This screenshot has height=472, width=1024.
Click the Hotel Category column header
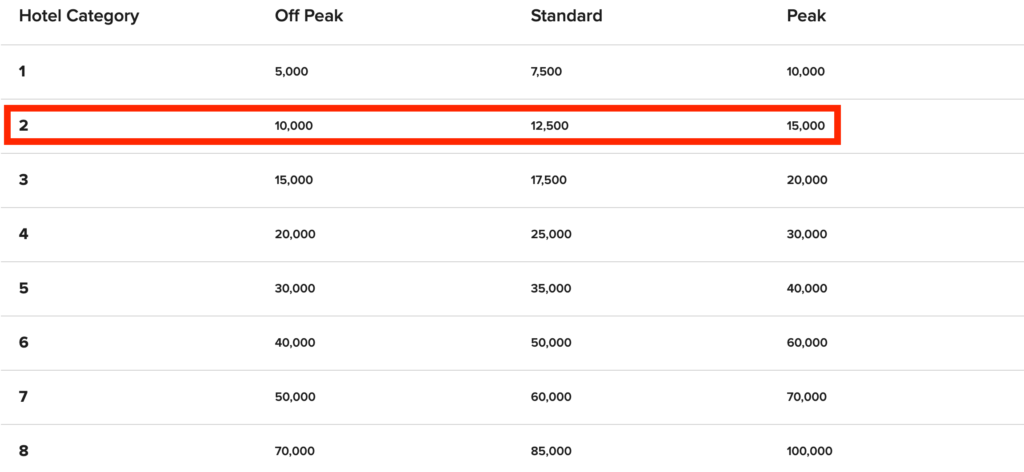(79, 16)
